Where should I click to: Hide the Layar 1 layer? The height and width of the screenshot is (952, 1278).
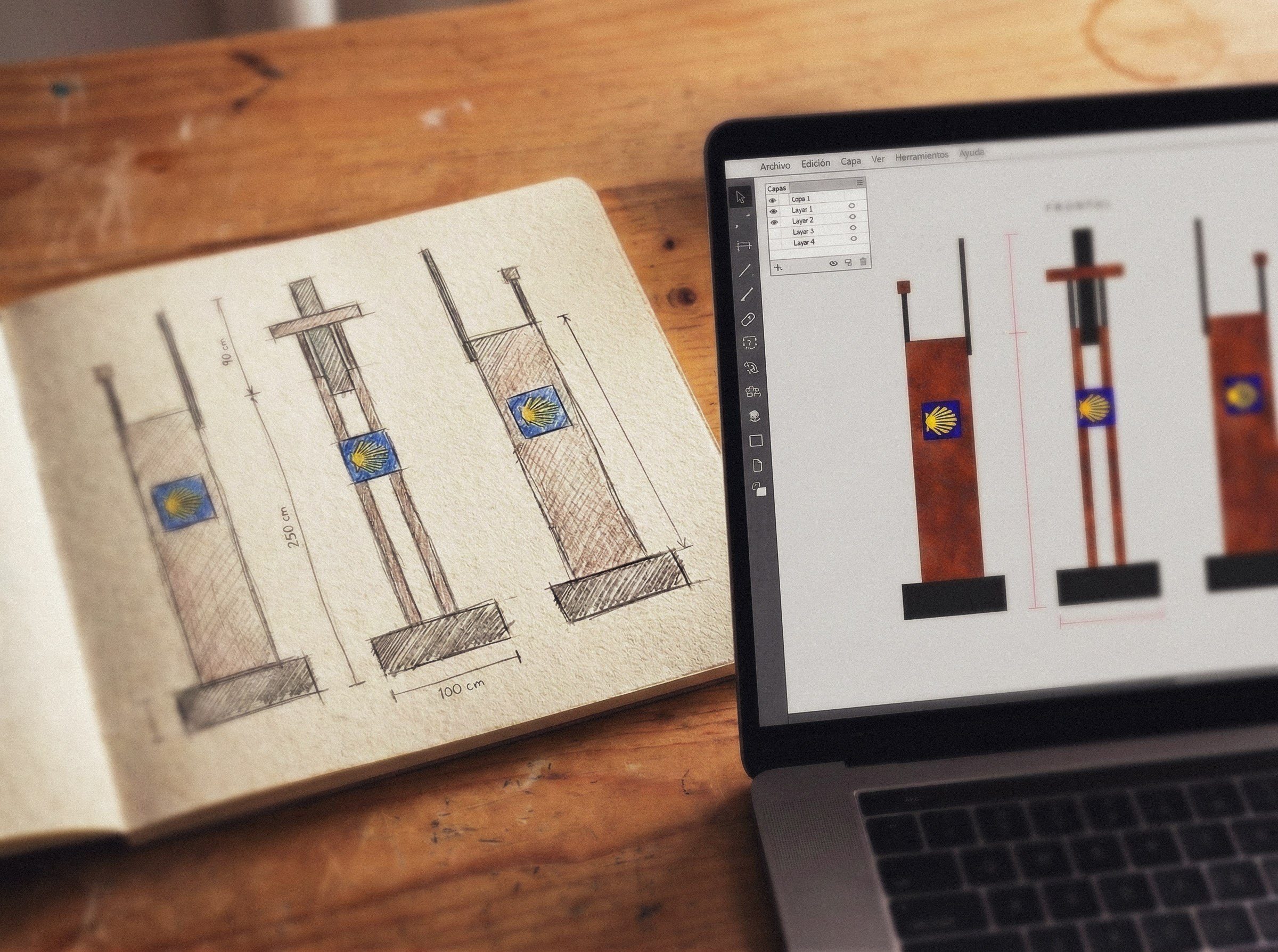(x=774, y=210)
